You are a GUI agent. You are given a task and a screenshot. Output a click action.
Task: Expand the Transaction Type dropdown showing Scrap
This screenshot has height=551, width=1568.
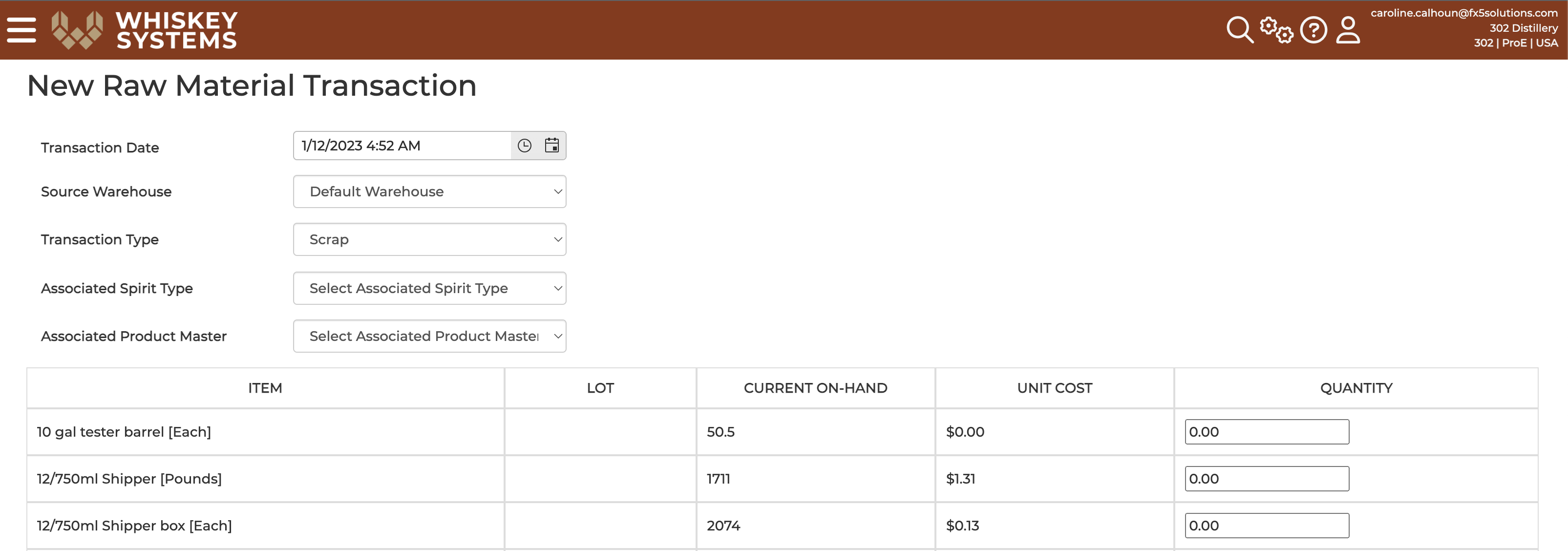[x=430, y=239]
